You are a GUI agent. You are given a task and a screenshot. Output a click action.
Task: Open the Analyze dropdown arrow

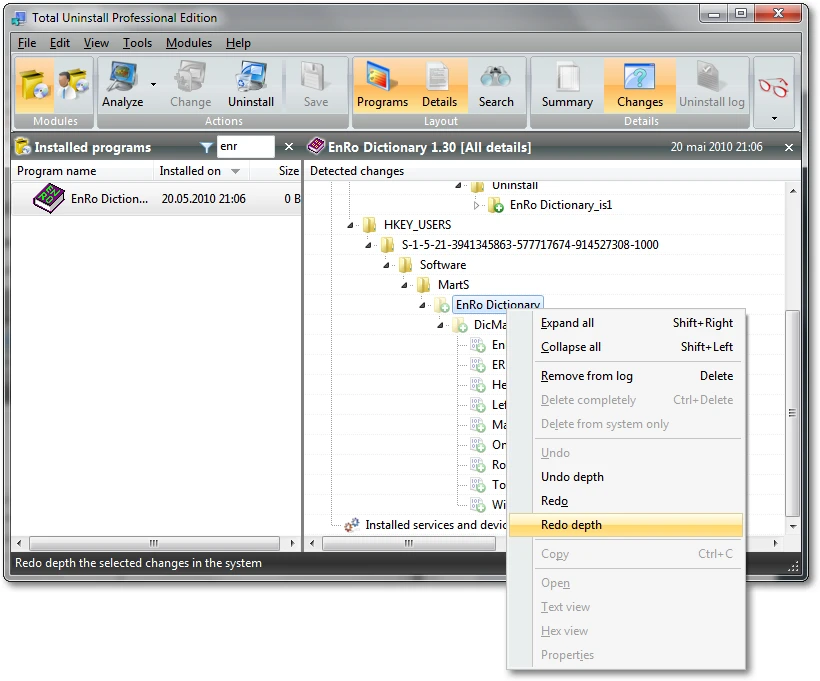pos(153,84)
